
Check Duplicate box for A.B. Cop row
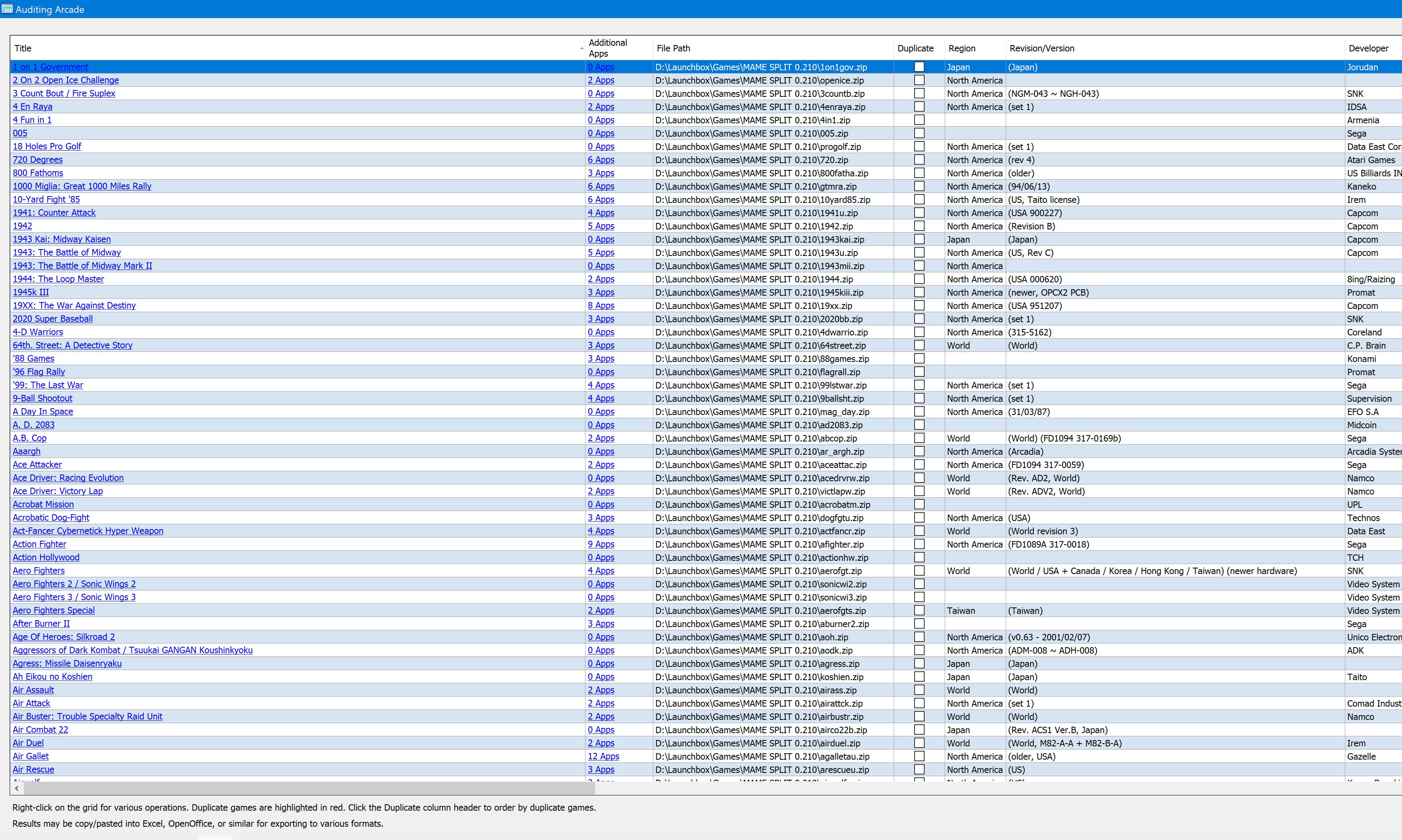[919, 438]
